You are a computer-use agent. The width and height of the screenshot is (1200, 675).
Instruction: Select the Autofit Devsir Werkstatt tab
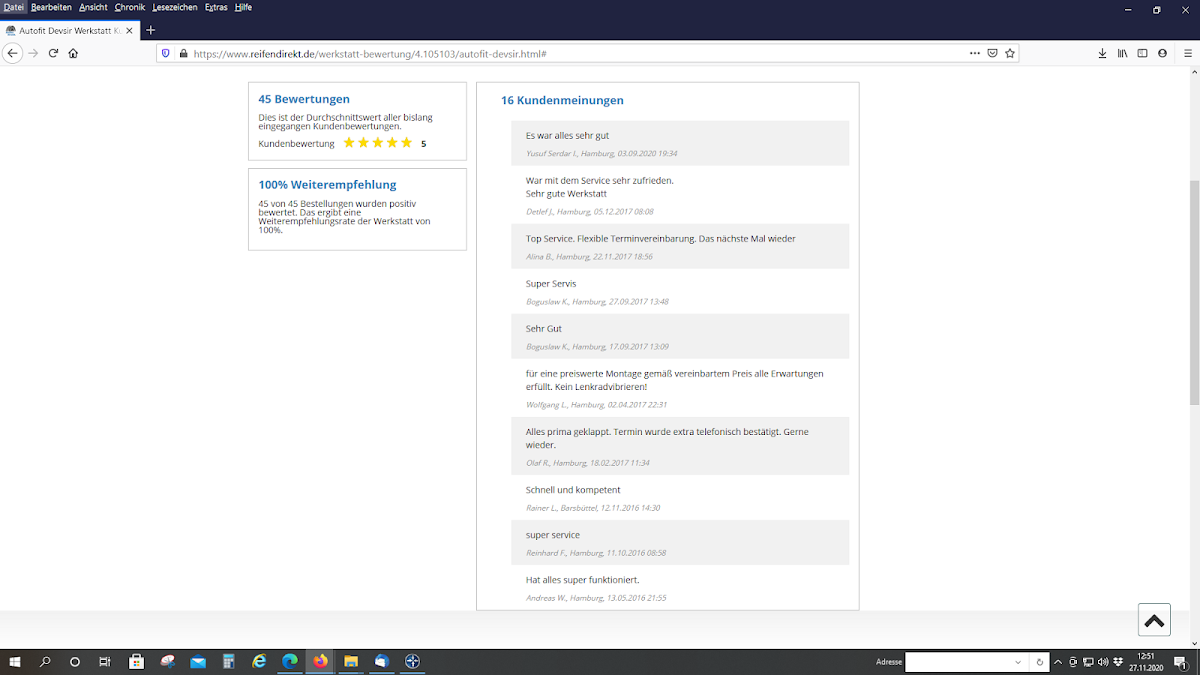click(x=70, y=30)
